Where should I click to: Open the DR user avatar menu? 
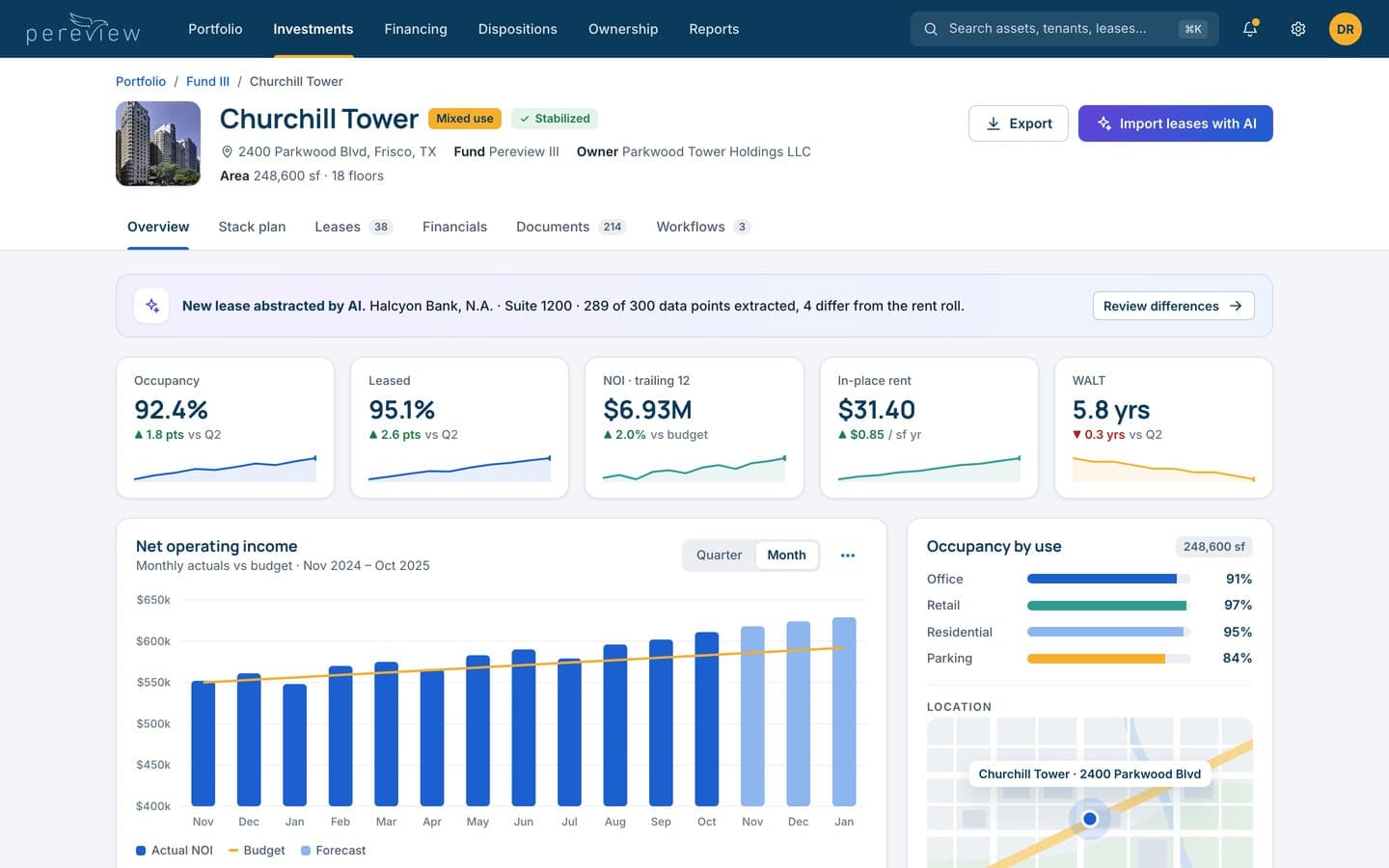tap(1346, 29)
